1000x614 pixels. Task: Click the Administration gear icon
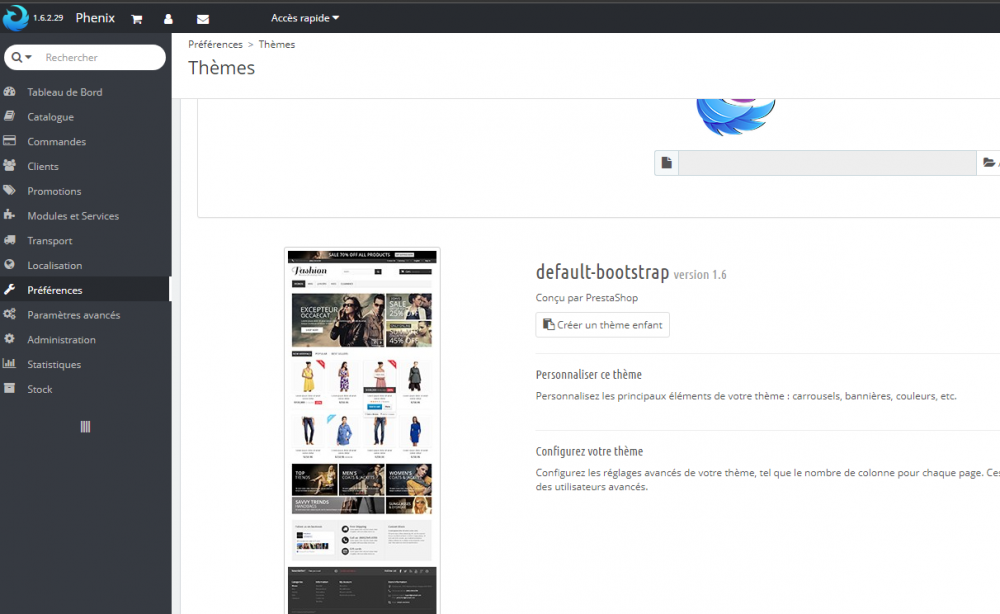[9, 339]
